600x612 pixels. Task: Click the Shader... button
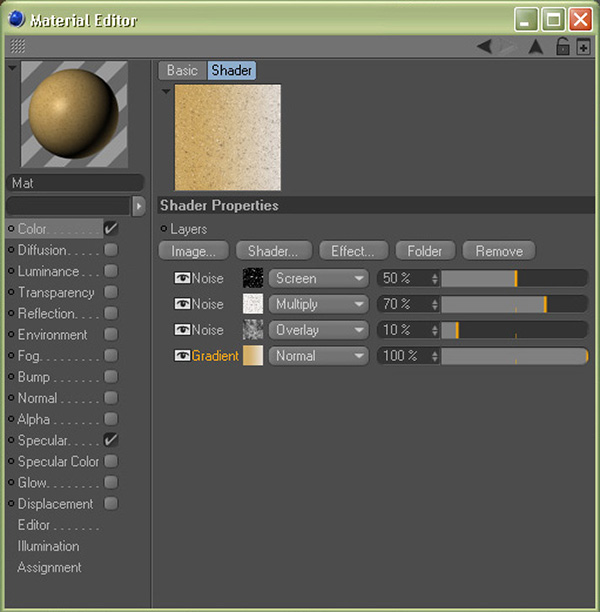274,251
